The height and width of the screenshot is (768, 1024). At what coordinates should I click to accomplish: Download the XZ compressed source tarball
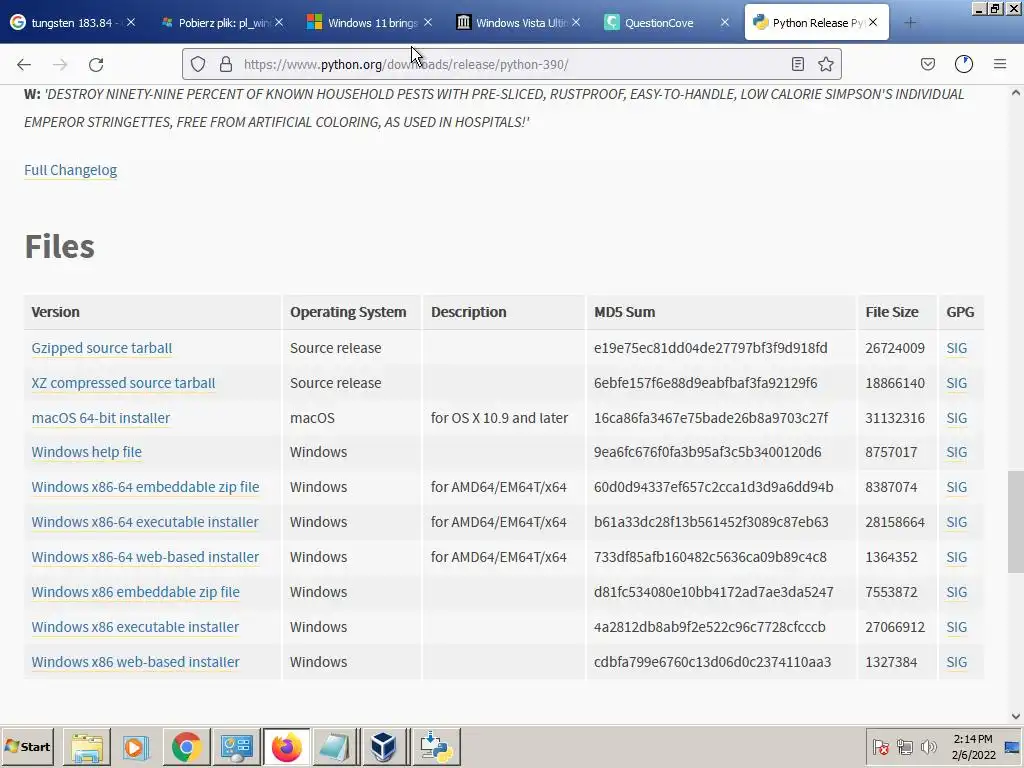[x=123, y=383]
